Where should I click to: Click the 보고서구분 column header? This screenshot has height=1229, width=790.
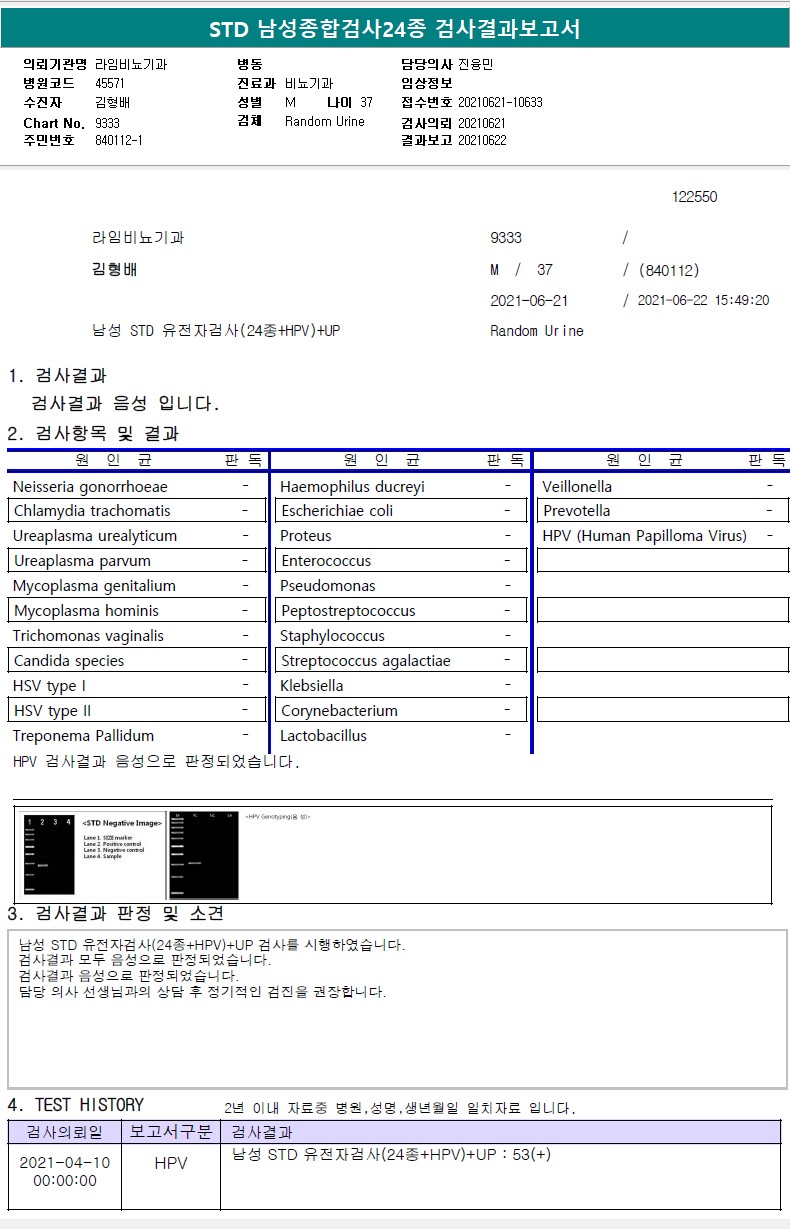tap(171, 1132)
